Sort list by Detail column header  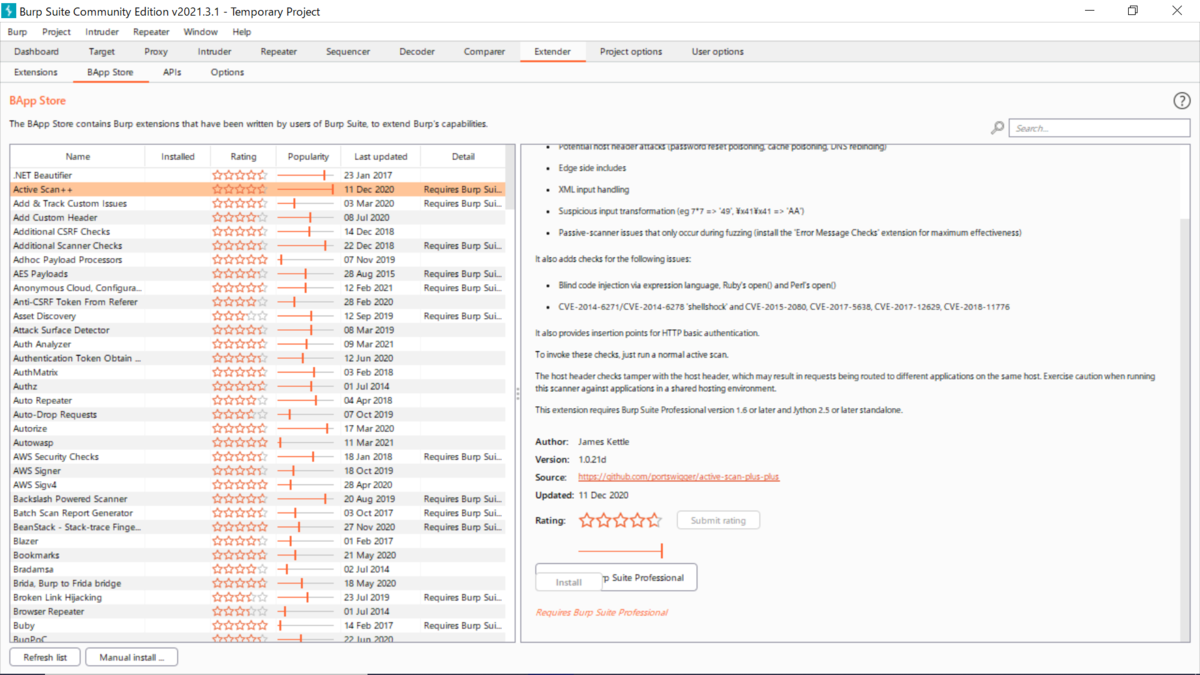tap(463, 157)
